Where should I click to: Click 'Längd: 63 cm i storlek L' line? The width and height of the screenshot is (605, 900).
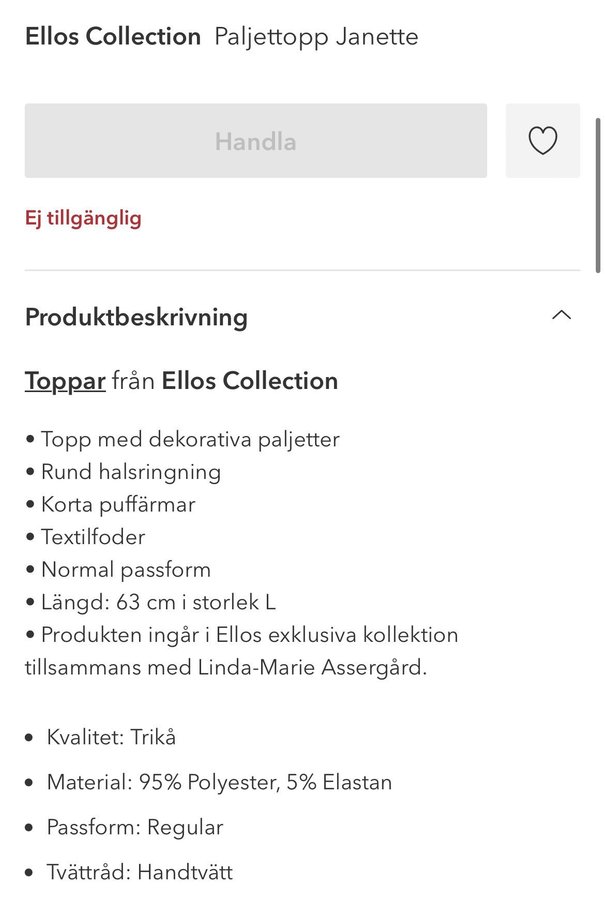(x=158, y=602)
